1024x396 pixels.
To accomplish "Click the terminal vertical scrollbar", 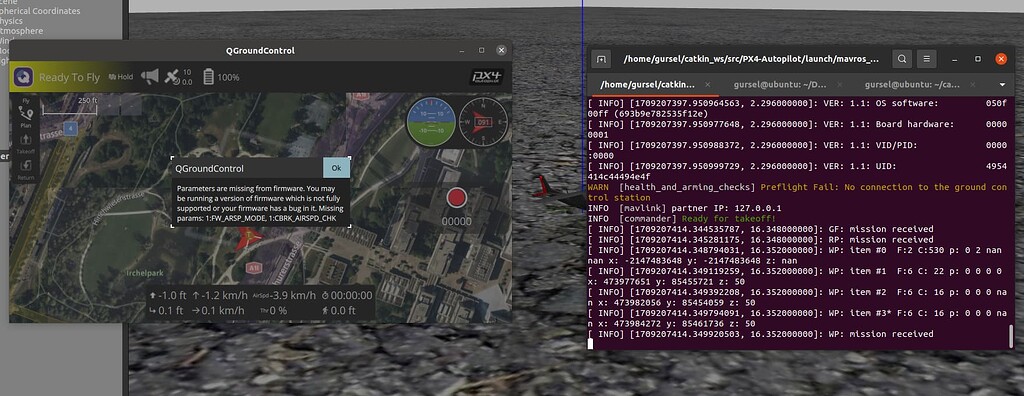I will pyautogui.click(x=1012, y=336).
